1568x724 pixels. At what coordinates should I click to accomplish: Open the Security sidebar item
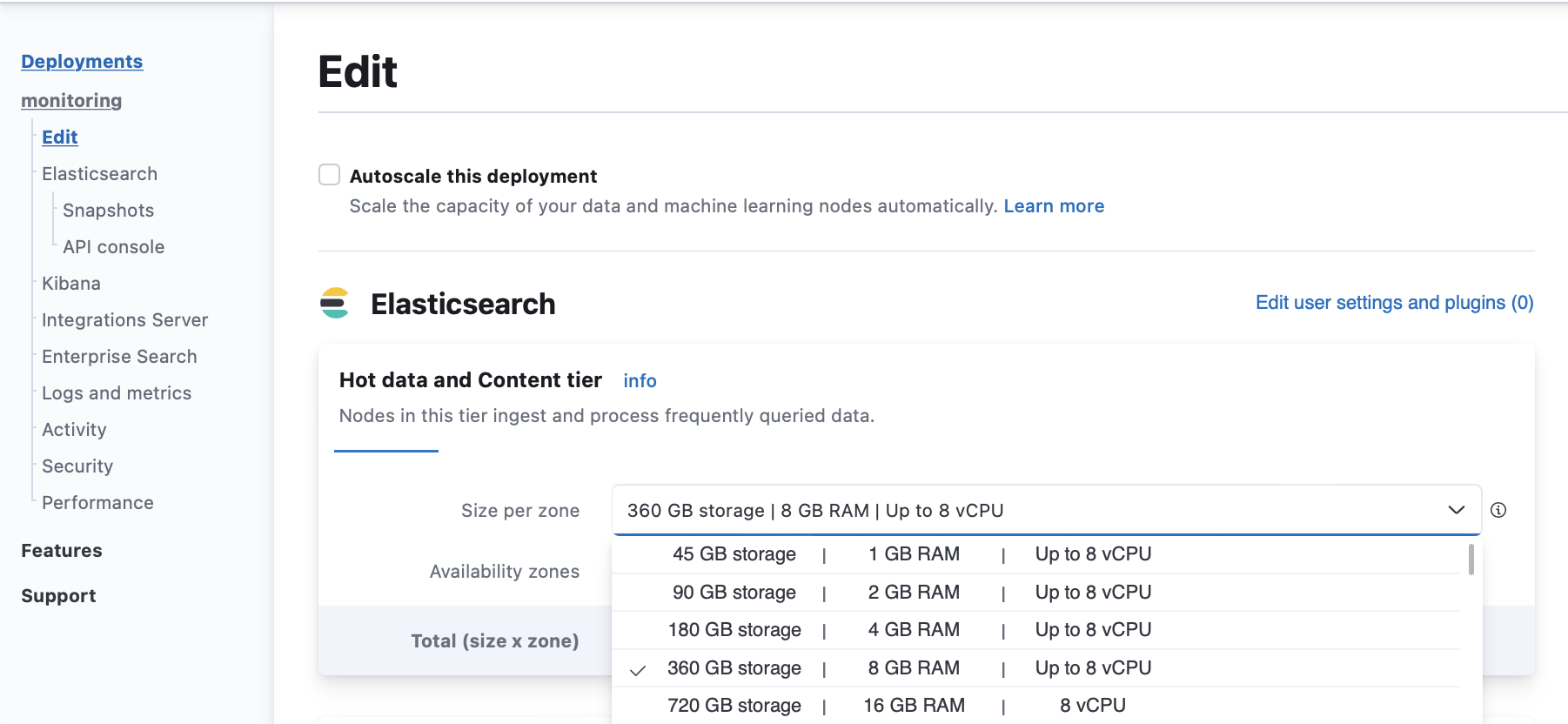pyautogui.click(x=77, y=466)
